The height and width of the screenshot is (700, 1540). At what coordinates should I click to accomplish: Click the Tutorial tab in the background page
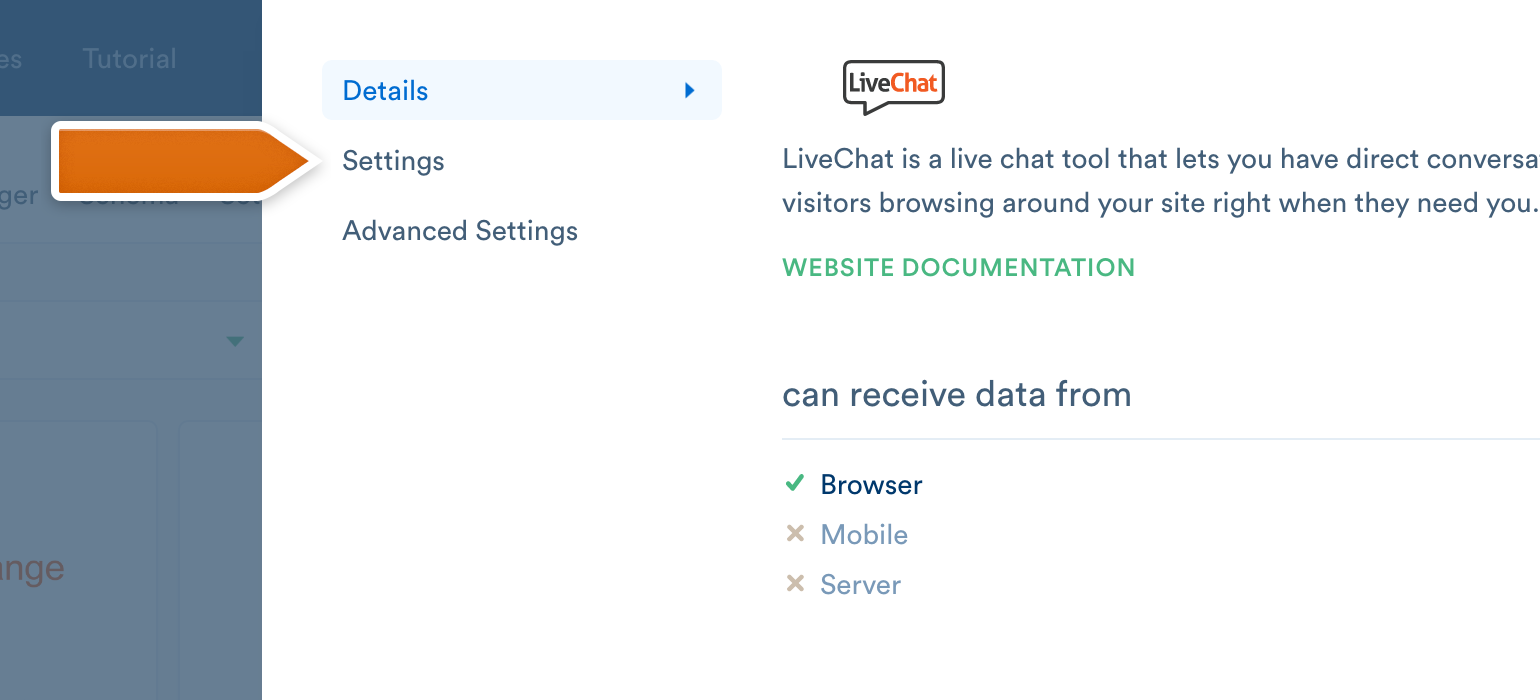(130, 58)
